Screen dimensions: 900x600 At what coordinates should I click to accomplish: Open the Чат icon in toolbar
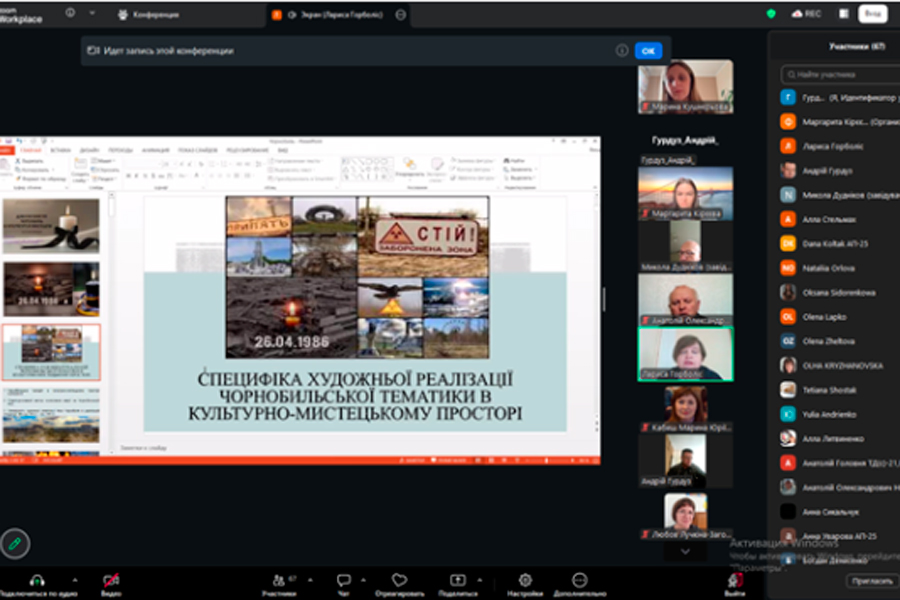(343, 580)
